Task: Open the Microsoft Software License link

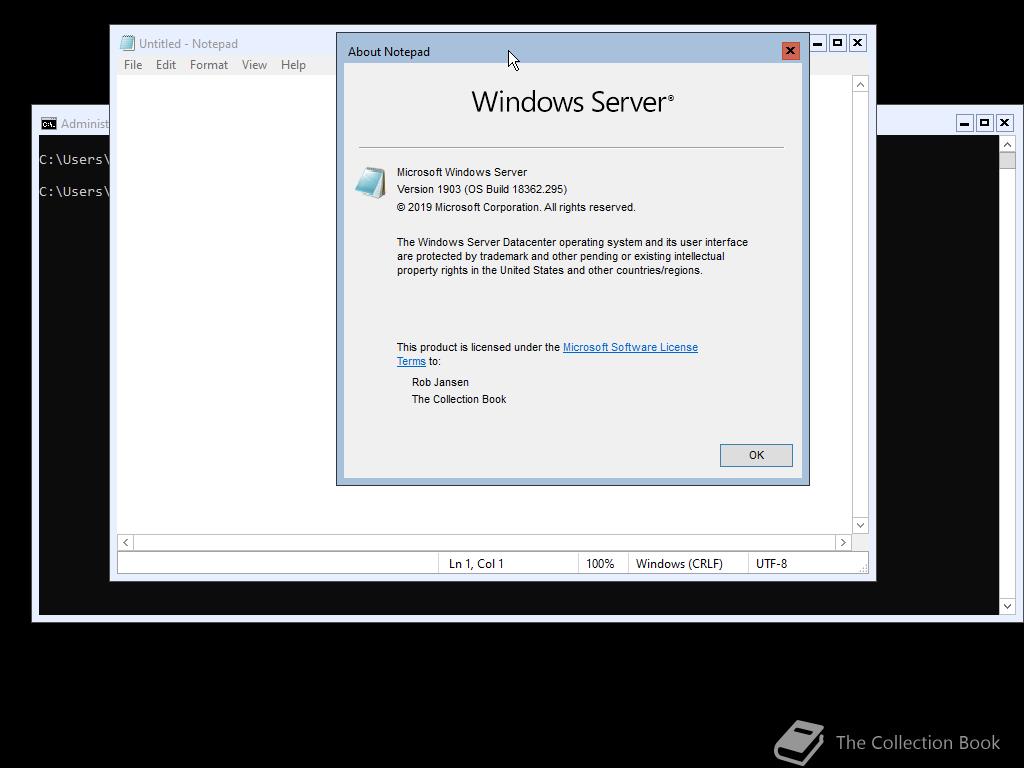Action: 630,347
